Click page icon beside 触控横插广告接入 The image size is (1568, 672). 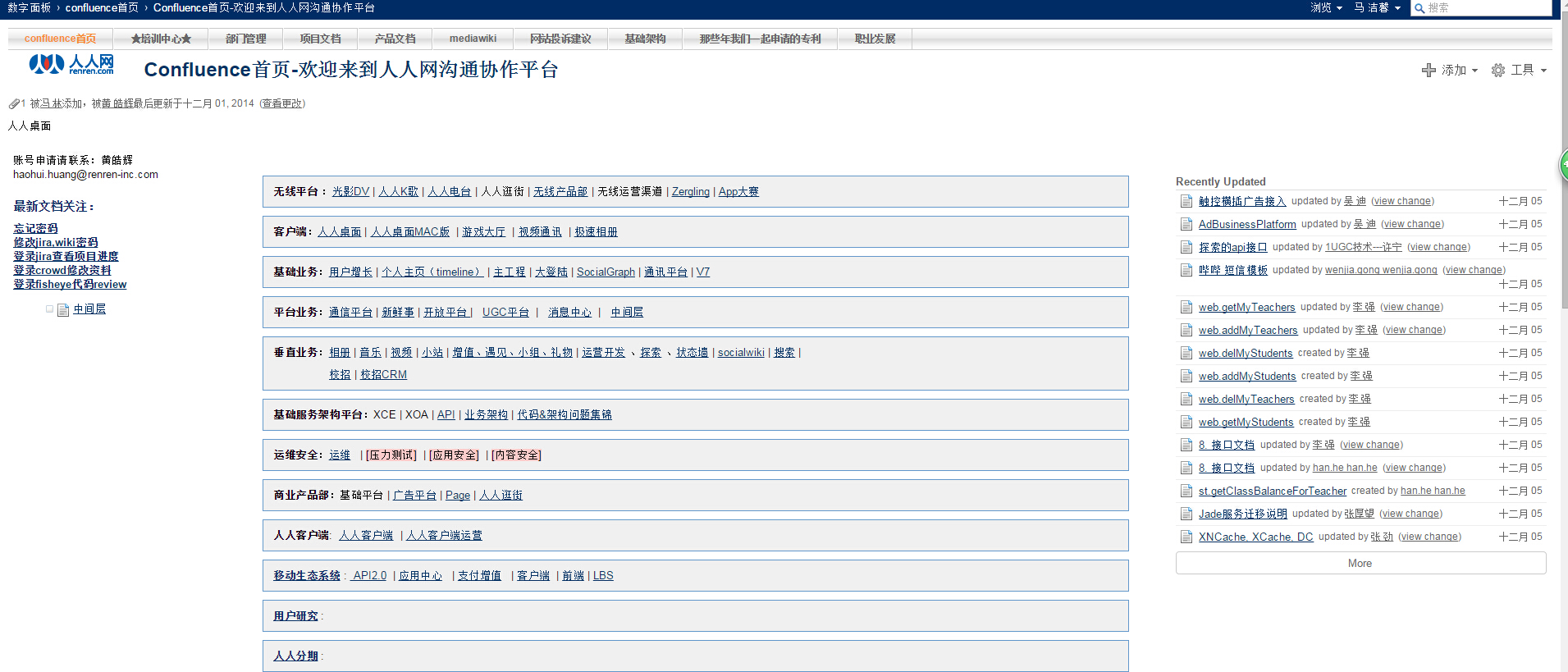click(x=1186, y=201)
